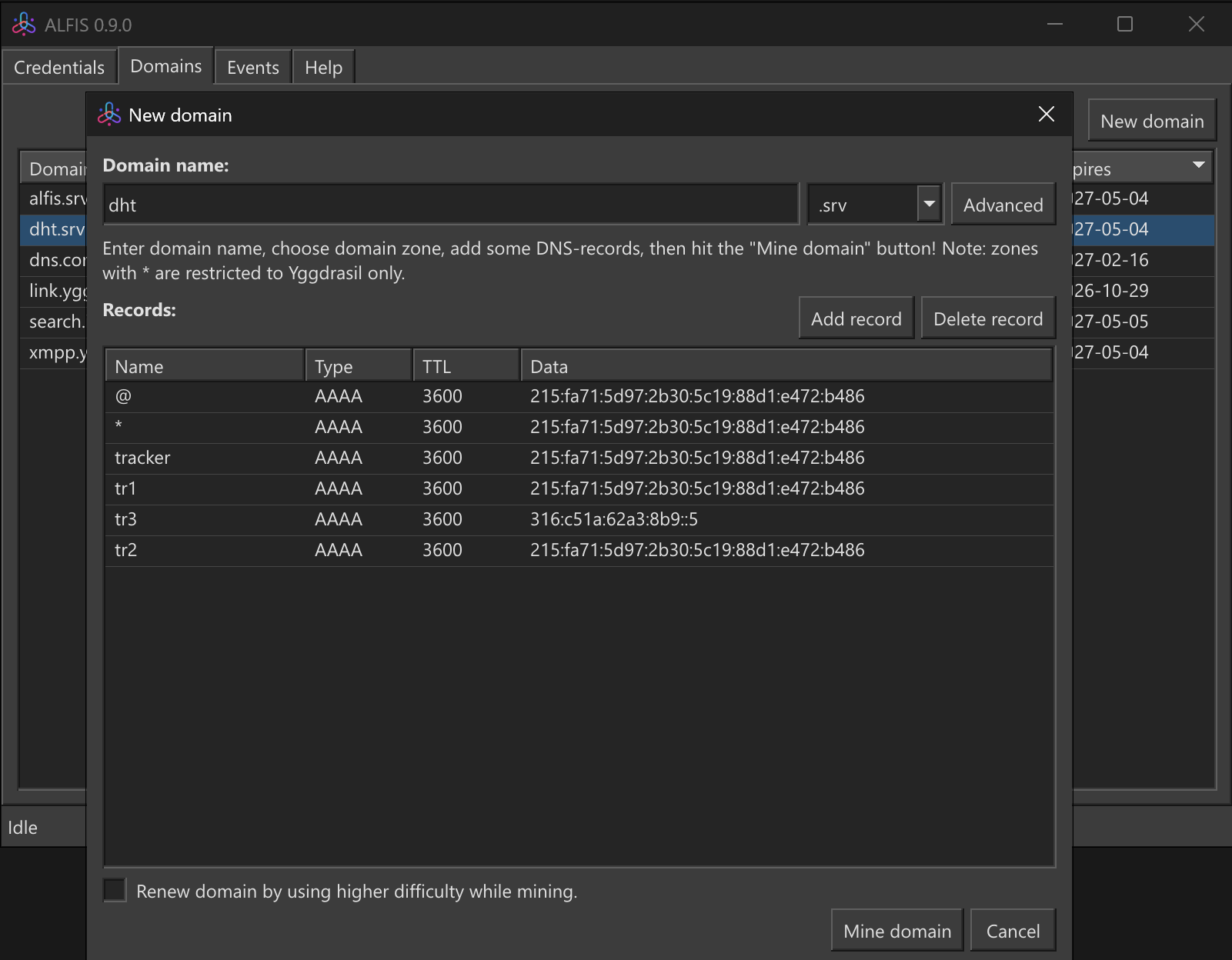Click the Add record button
This screenshot has width=1232, height=960.
[x=856, y=318]
